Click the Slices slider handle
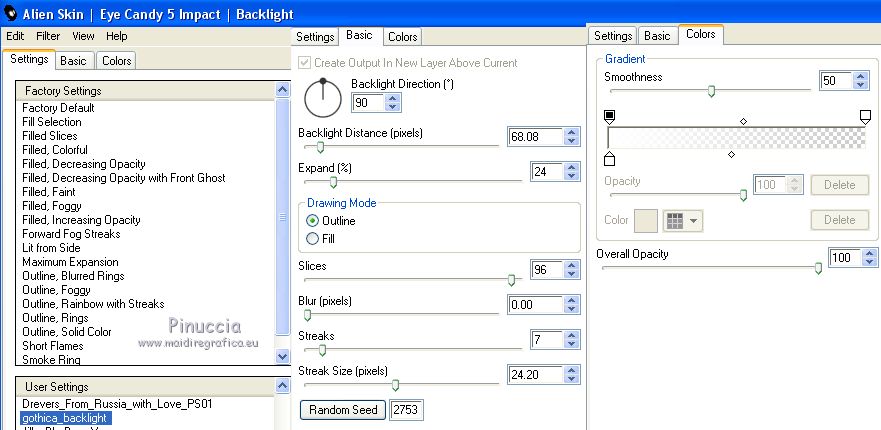 pos(511,280)
